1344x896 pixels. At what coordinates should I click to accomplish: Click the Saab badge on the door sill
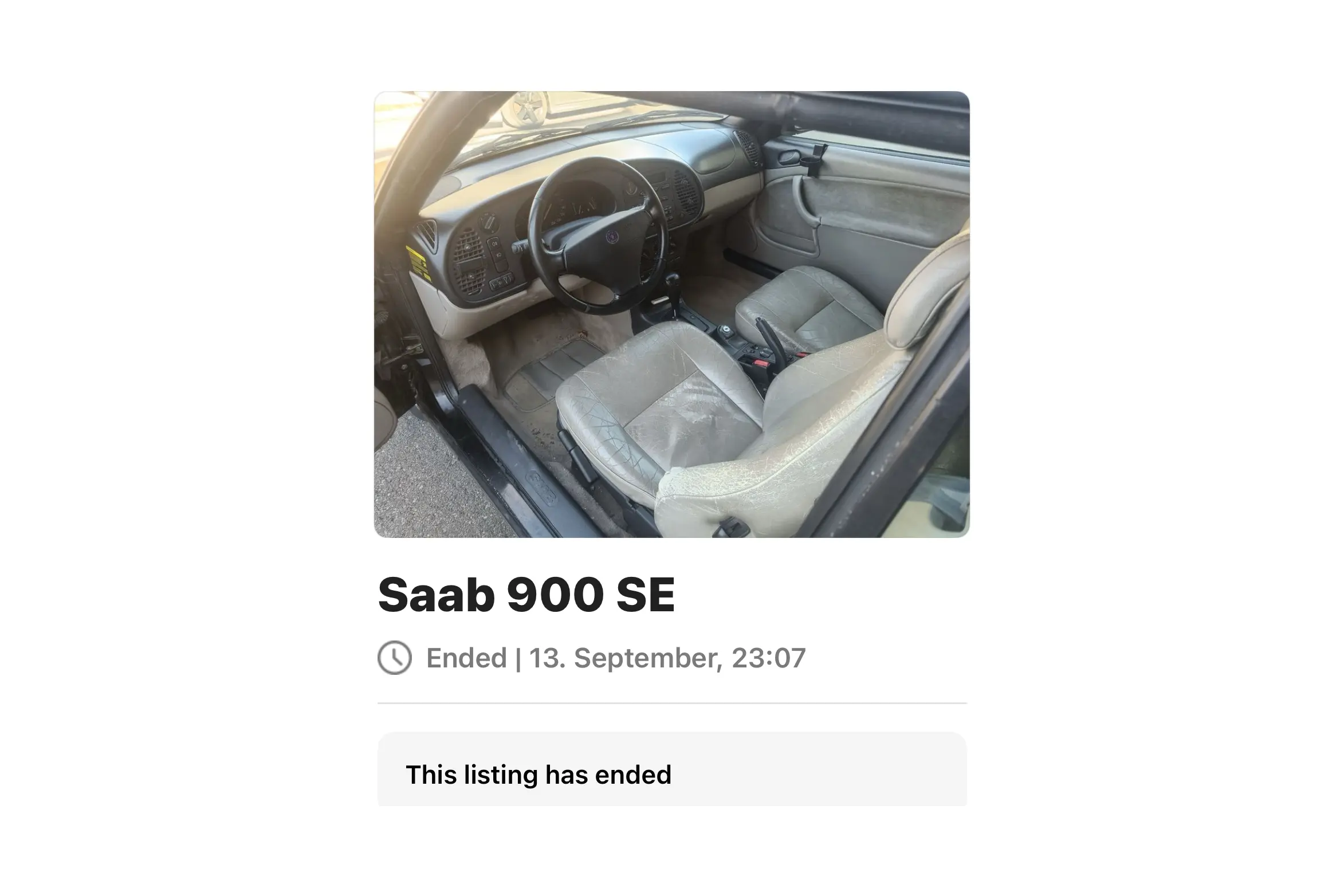coord(541,486)
